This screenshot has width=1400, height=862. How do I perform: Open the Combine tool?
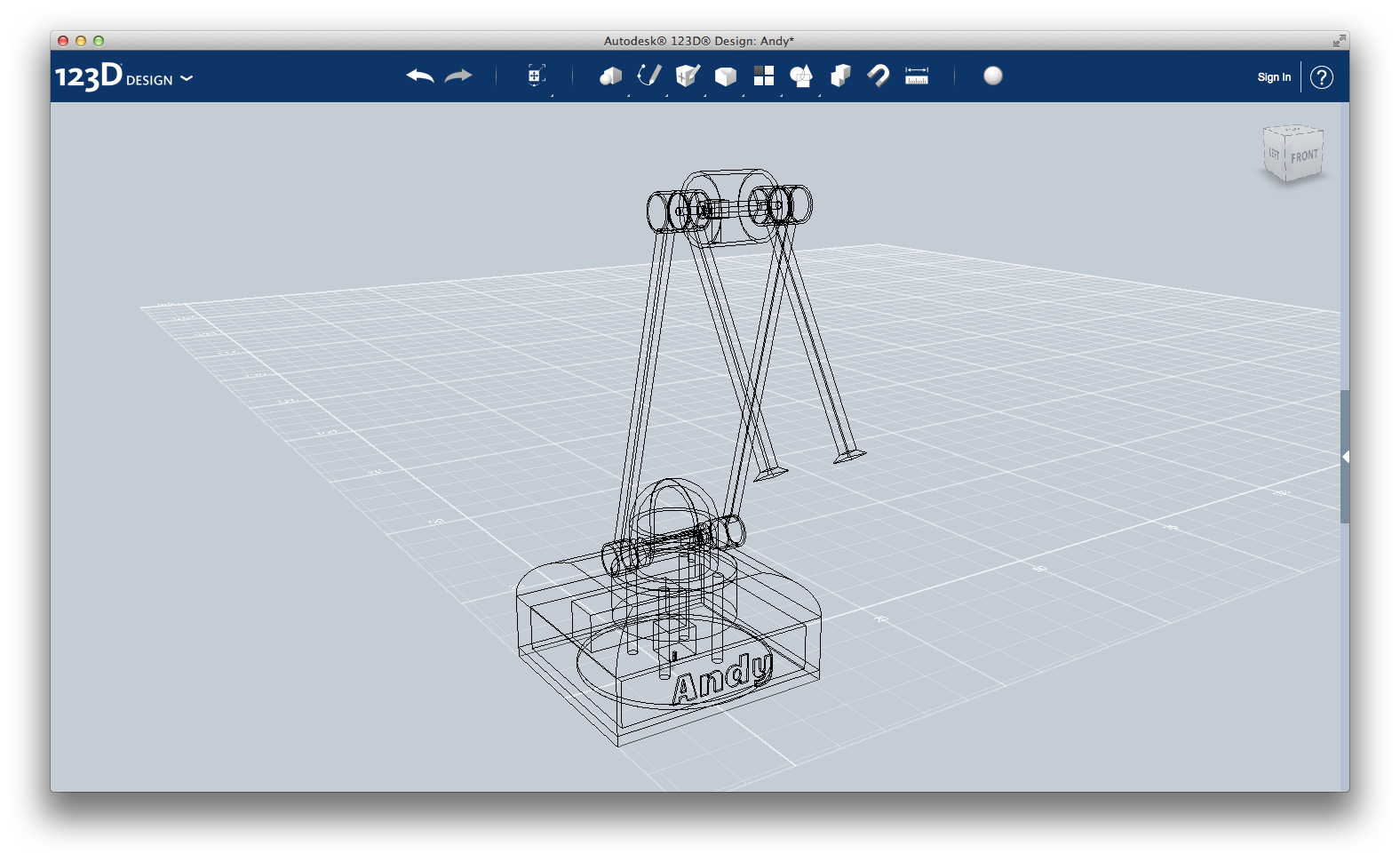tap(840, 76)
